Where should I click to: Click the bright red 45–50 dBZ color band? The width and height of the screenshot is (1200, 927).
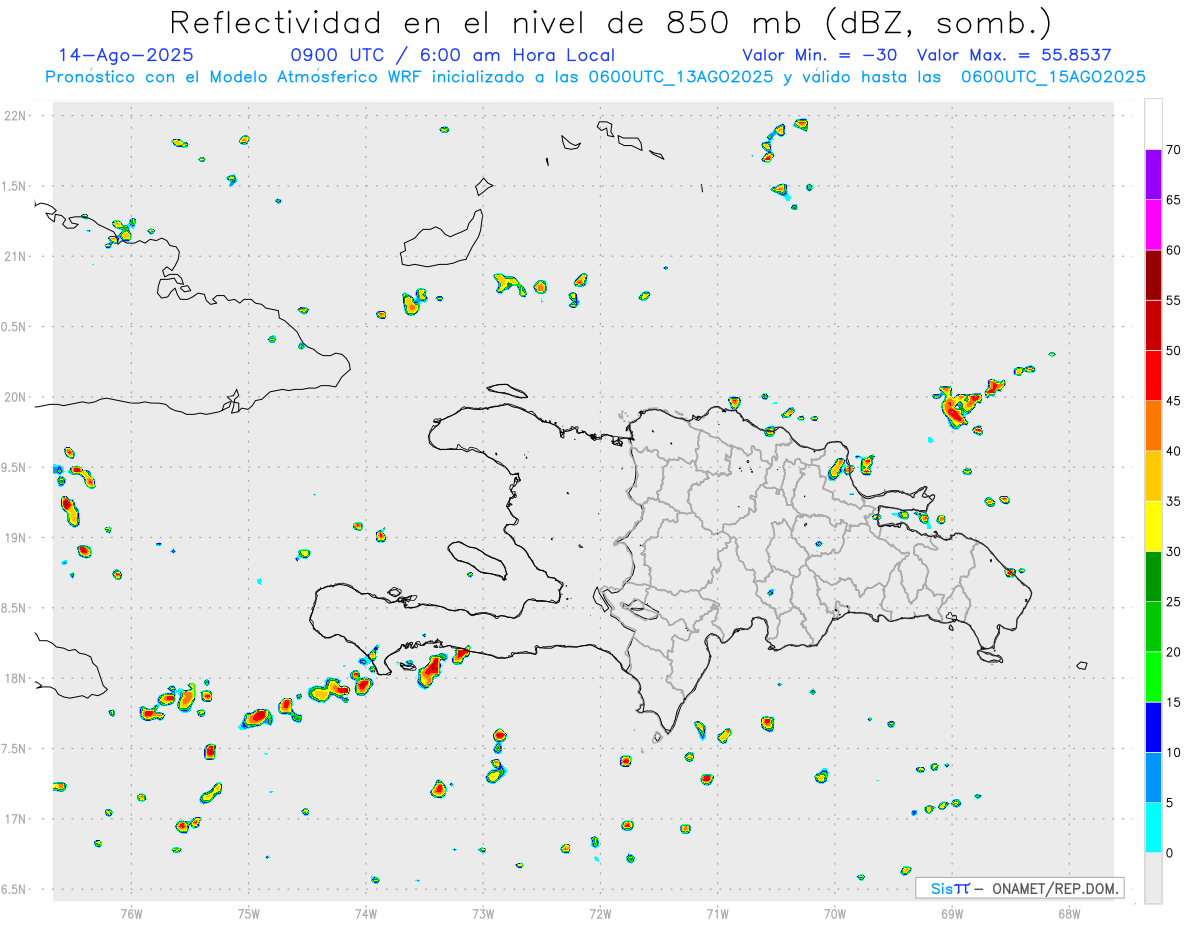tap(1153, 375)
